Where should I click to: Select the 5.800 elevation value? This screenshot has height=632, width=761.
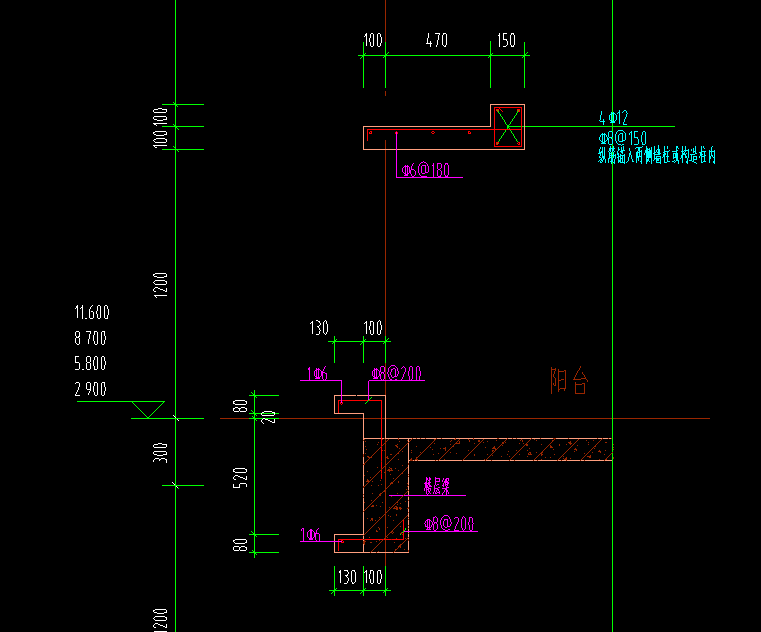[90, 363]
